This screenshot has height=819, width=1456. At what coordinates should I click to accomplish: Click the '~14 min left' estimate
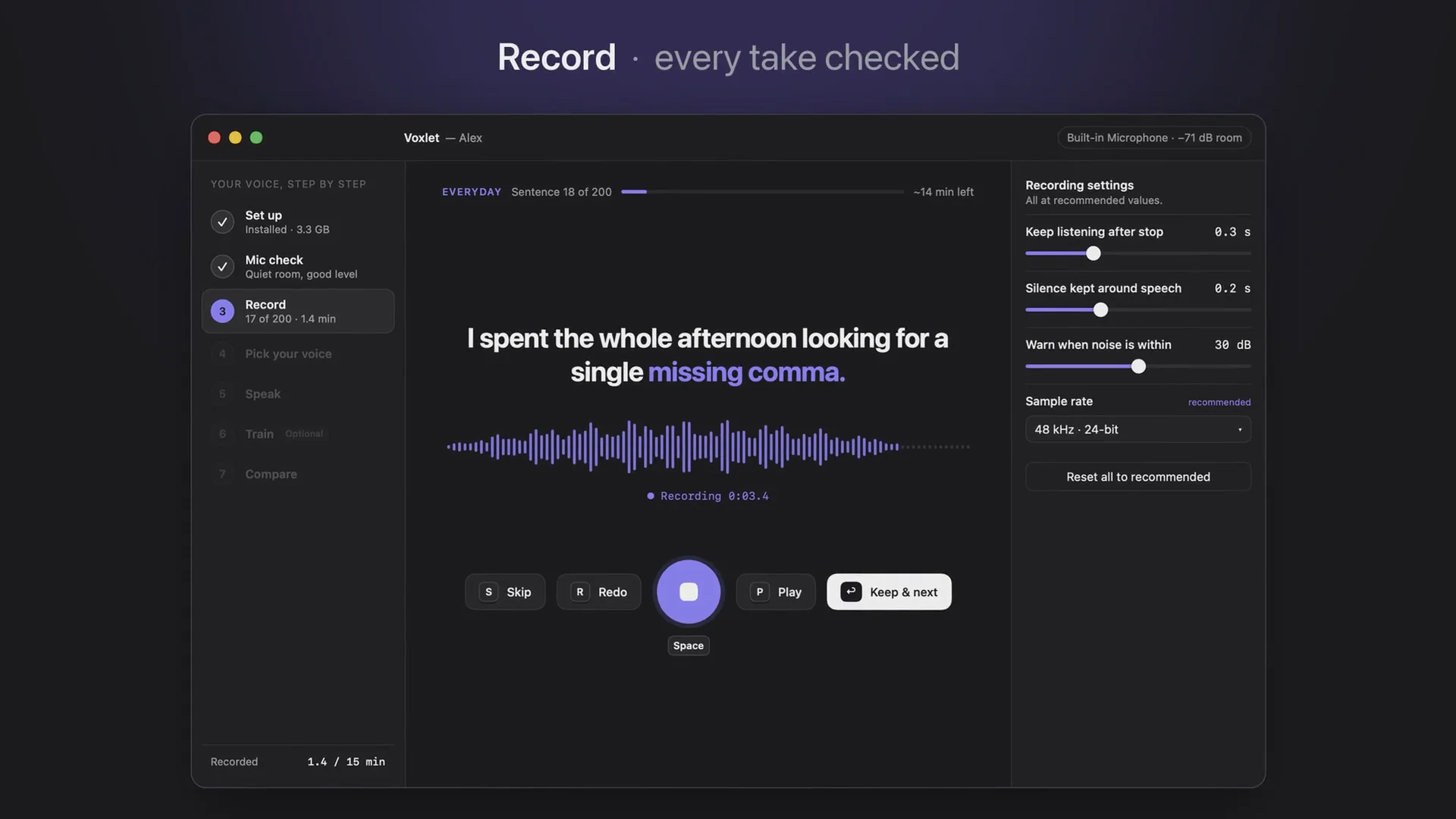coord(943,192)
